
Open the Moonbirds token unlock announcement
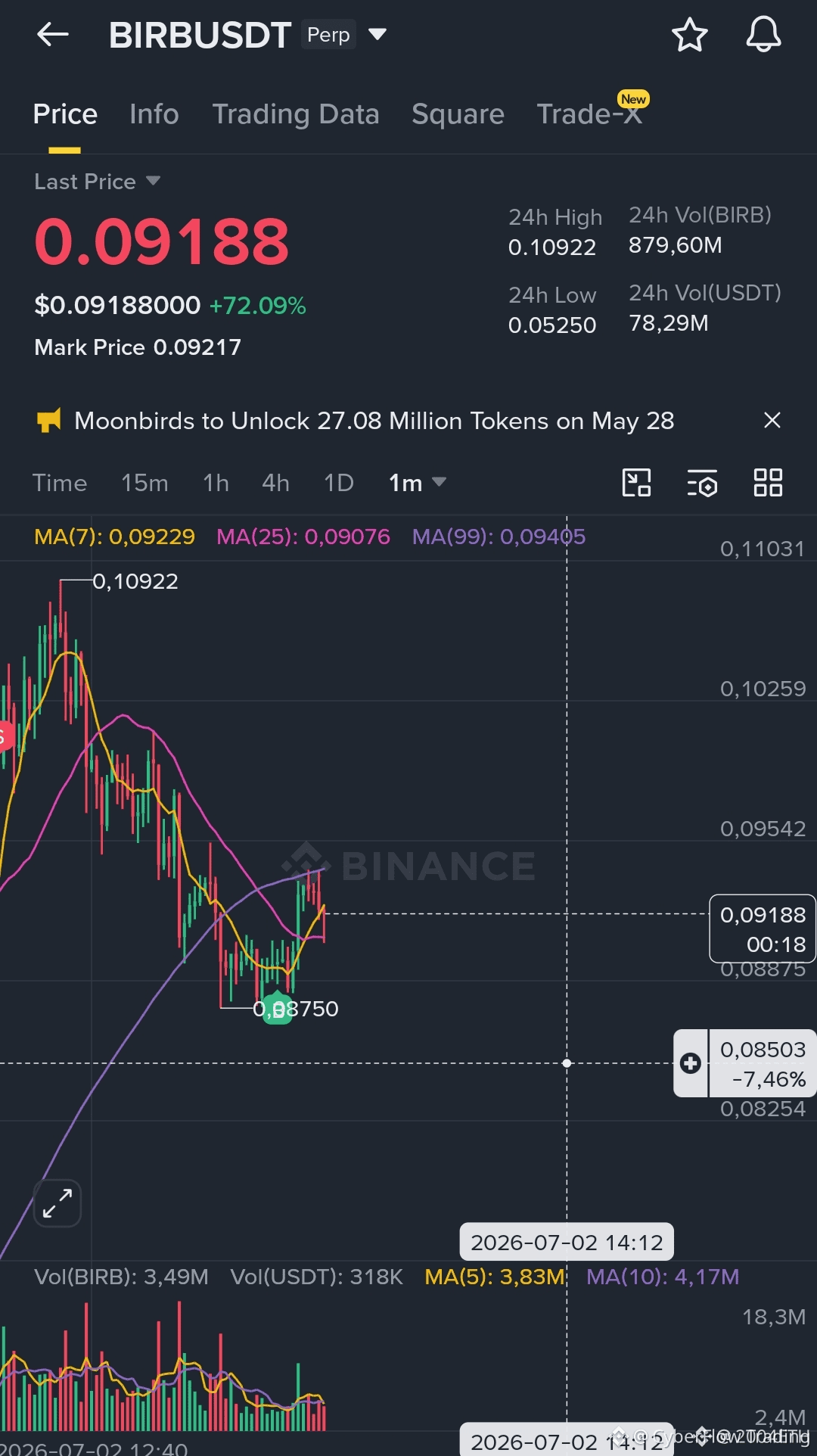coord(374,421)
